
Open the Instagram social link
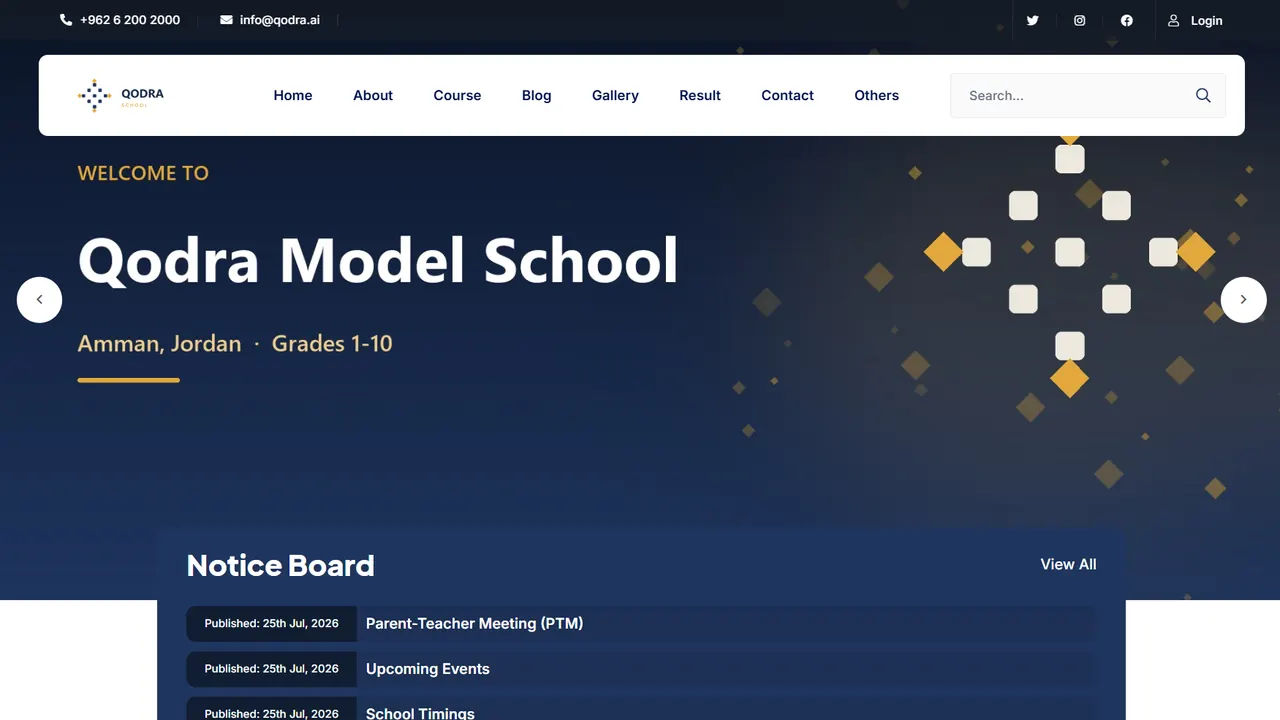(x=1080, y=20)
